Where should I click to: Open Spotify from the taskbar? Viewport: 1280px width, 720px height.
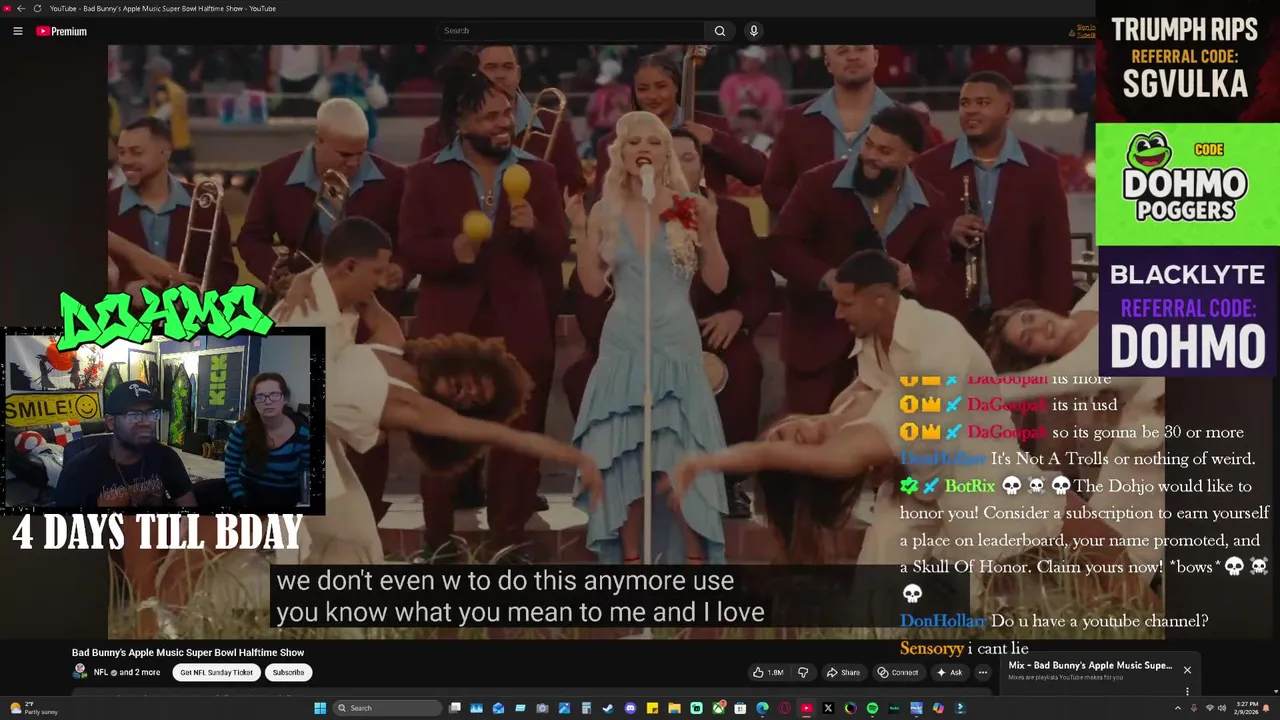[x=872, y=708]
